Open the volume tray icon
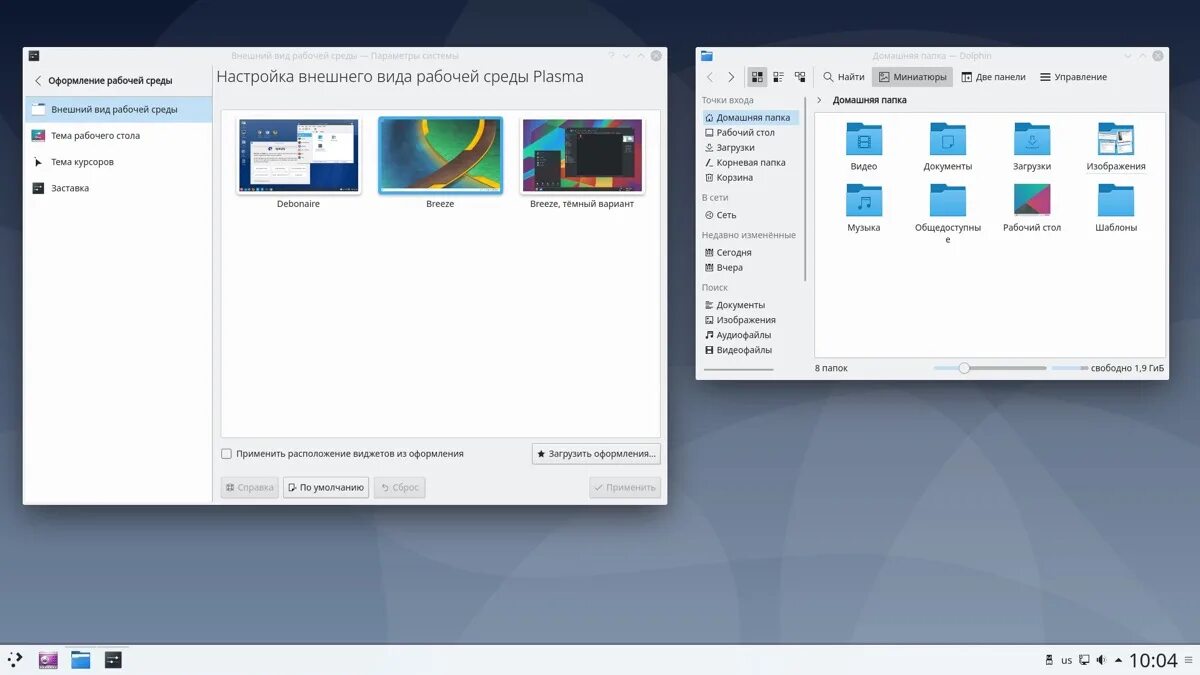Viewport: 1200px width, 675px height. click(x=1101, y=660)
